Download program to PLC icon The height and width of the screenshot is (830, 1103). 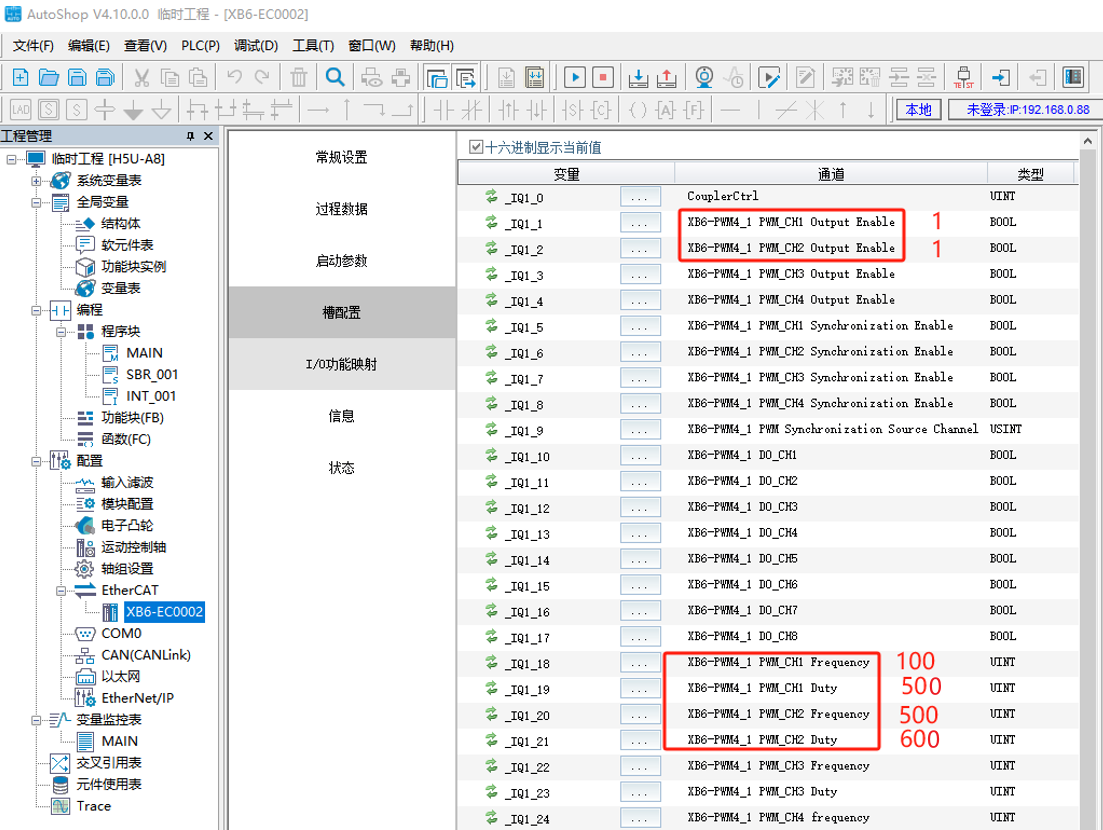point(638,77)
